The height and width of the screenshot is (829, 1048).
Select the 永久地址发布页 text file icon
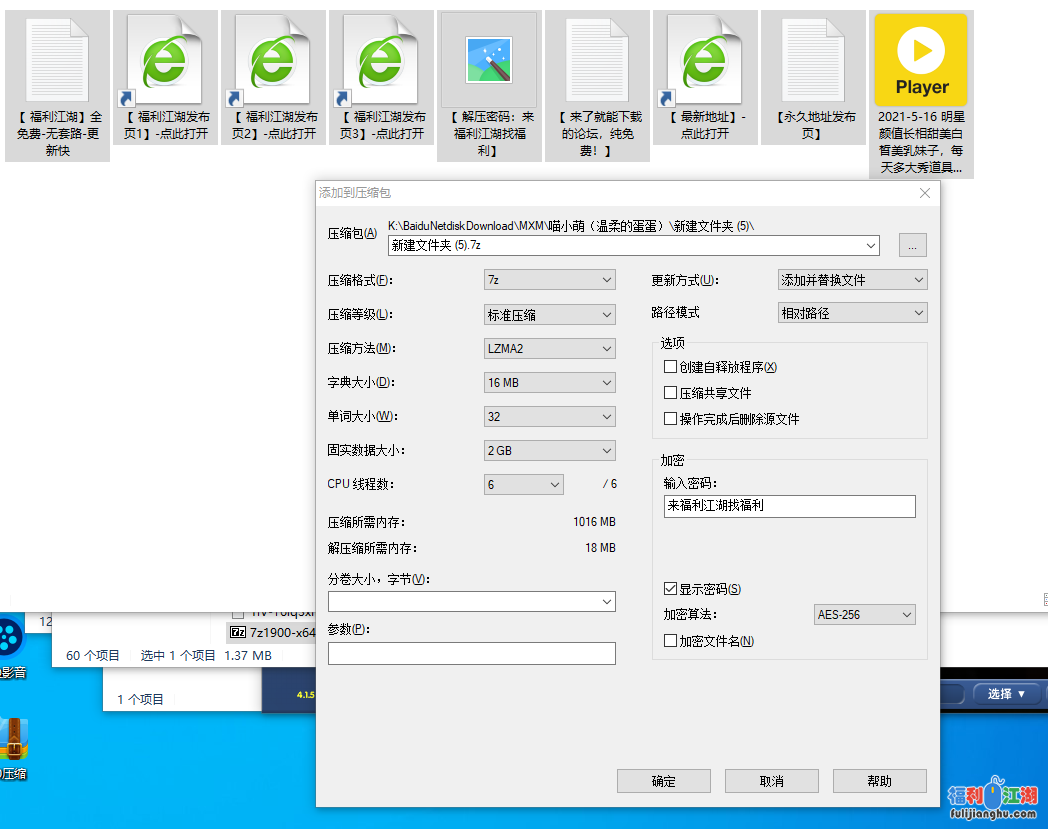814,60
